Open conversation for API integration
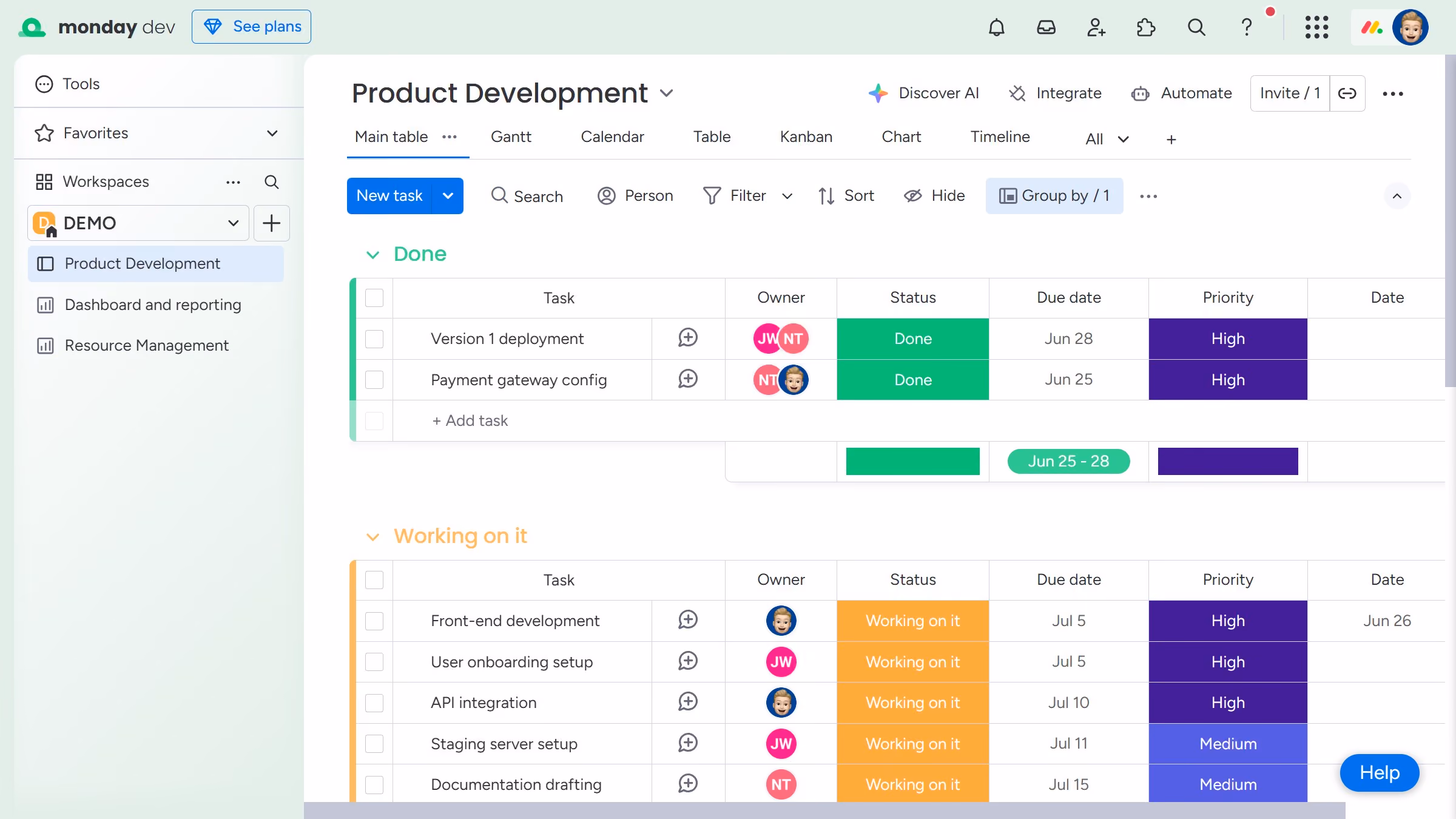The image size is (1456, 819). click(x=688, y=702)
